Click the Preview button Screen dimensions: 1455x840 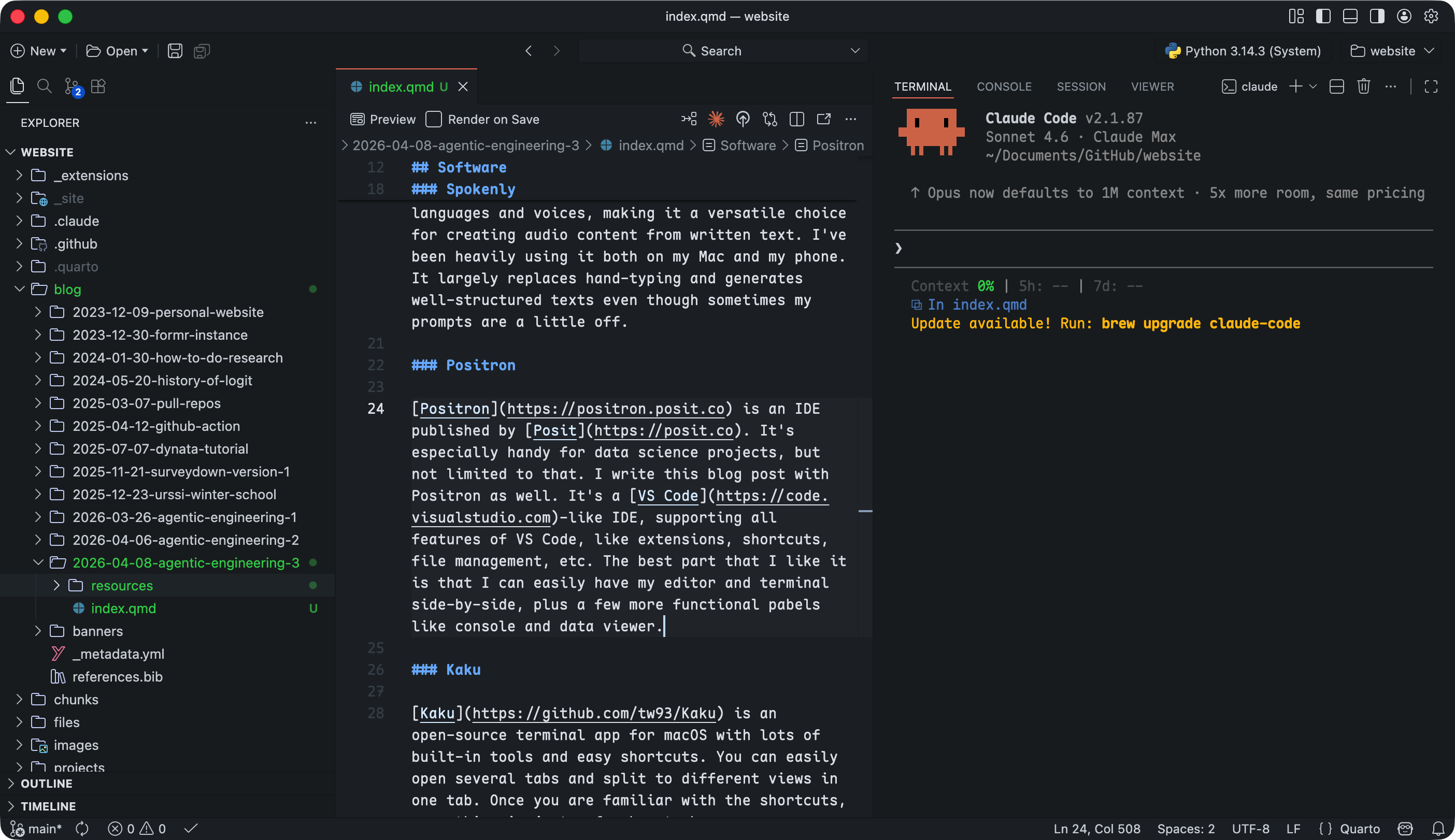tap(383, 120)
